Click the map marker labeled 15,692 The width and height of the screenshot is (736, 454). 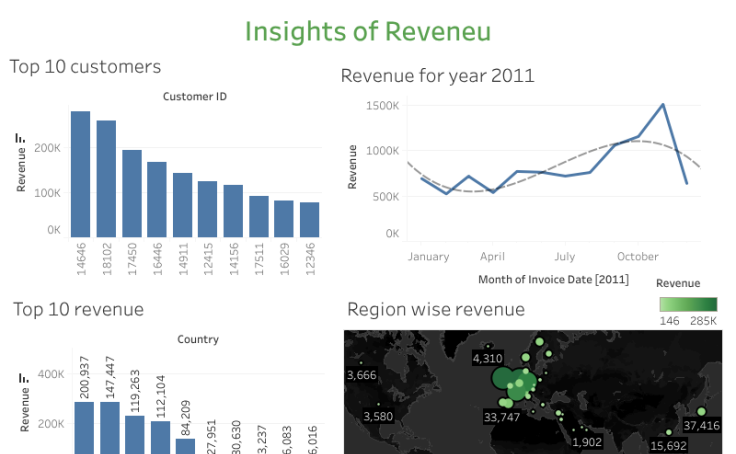668,432
